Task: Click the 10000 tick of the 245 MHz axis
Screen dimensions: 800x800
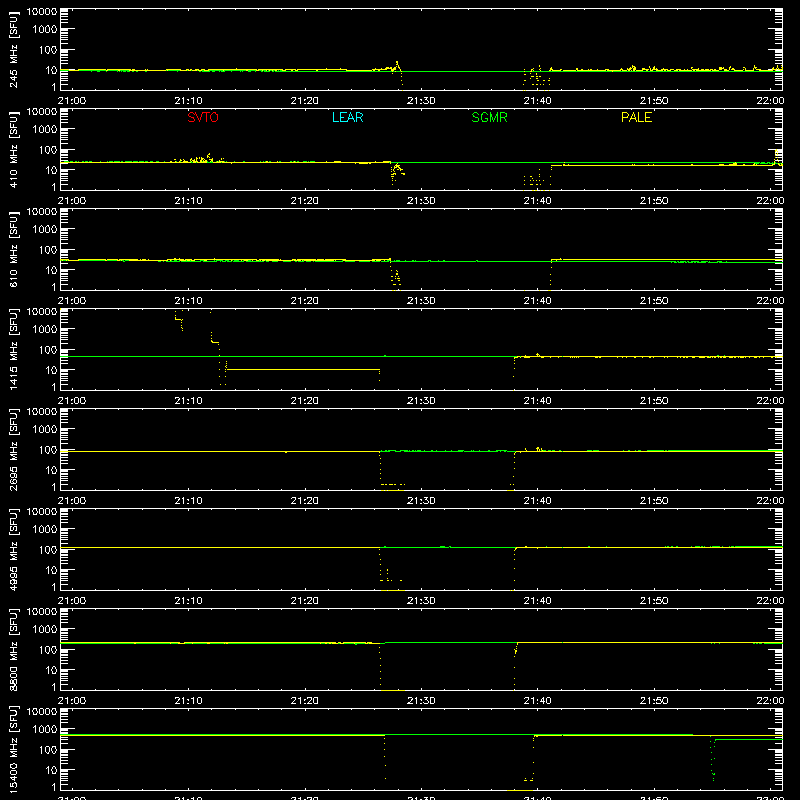Action: click(42, 12)
